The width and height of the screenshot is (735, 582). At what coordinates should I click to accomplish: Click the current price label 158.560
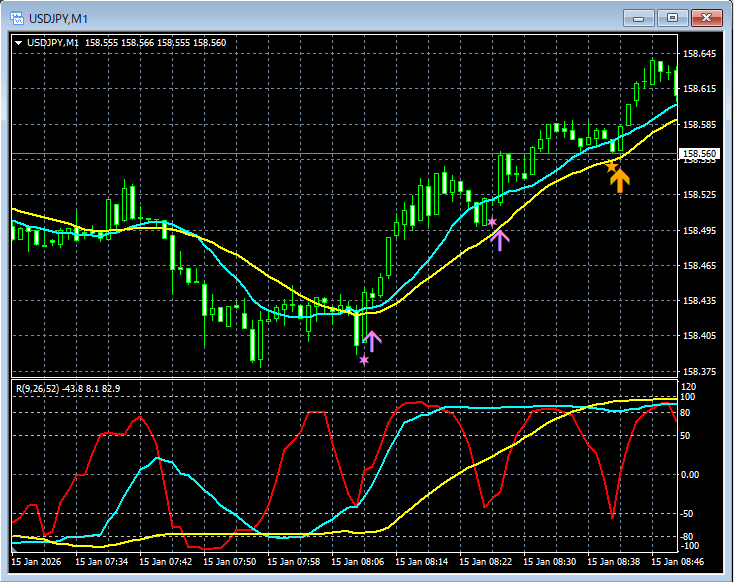(698, 154)
